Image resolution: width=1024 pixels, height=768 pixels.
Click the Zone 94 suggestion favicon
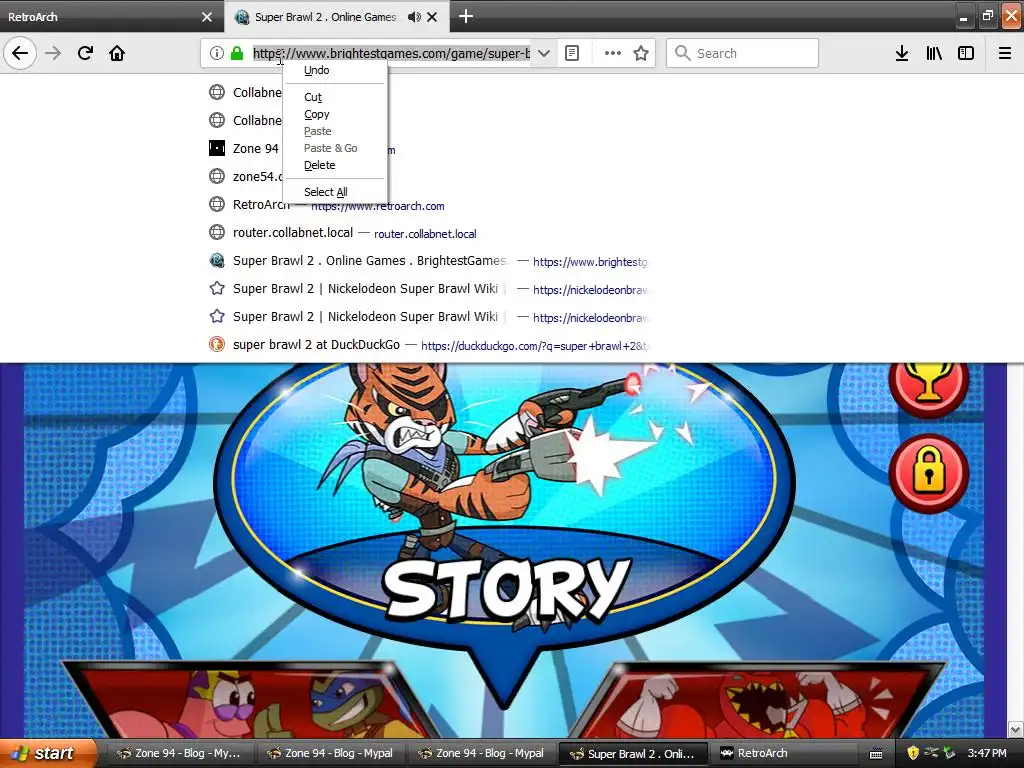tap(217, 148)
